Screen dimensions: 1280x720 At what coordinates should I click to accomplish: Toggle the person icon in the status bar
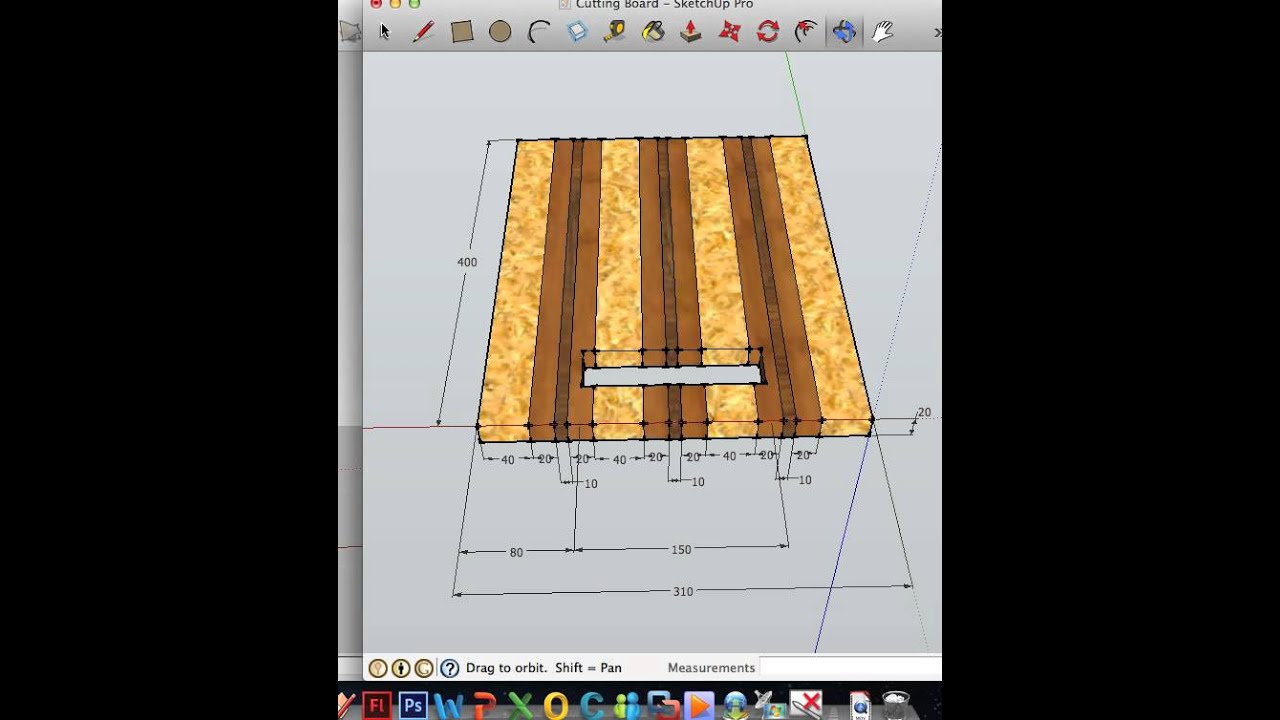tap(400, 667)
